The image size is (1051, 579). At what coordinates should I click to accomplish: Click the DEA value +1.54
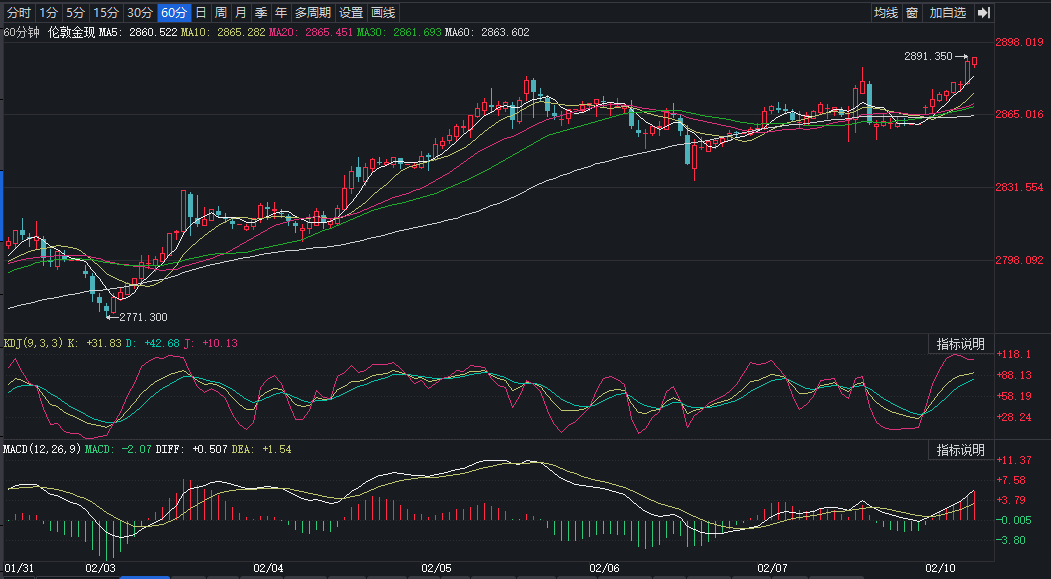coord(276,449)
